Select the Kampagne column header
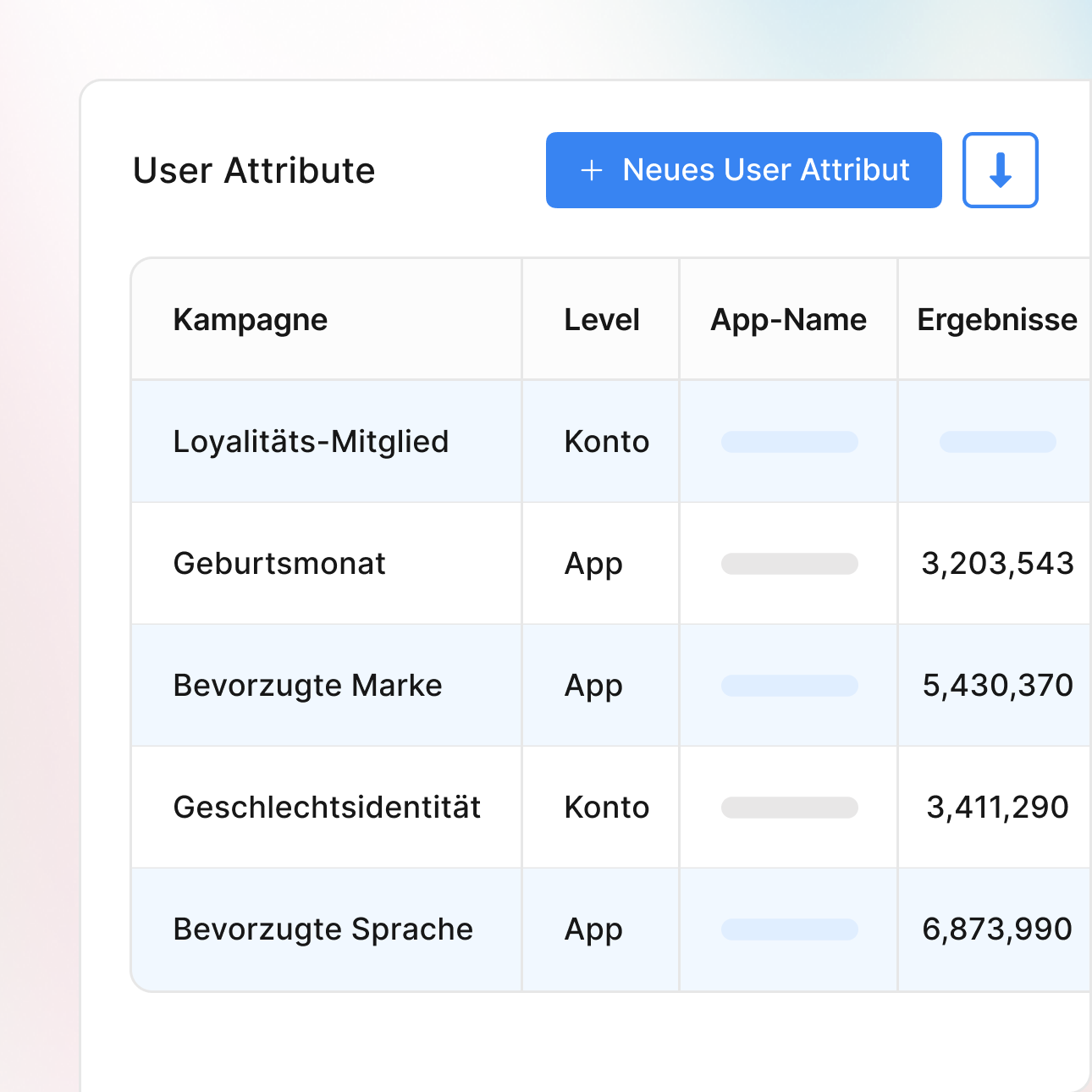This screenshot has height=1092, width=1092. click(x=250, y=320)
